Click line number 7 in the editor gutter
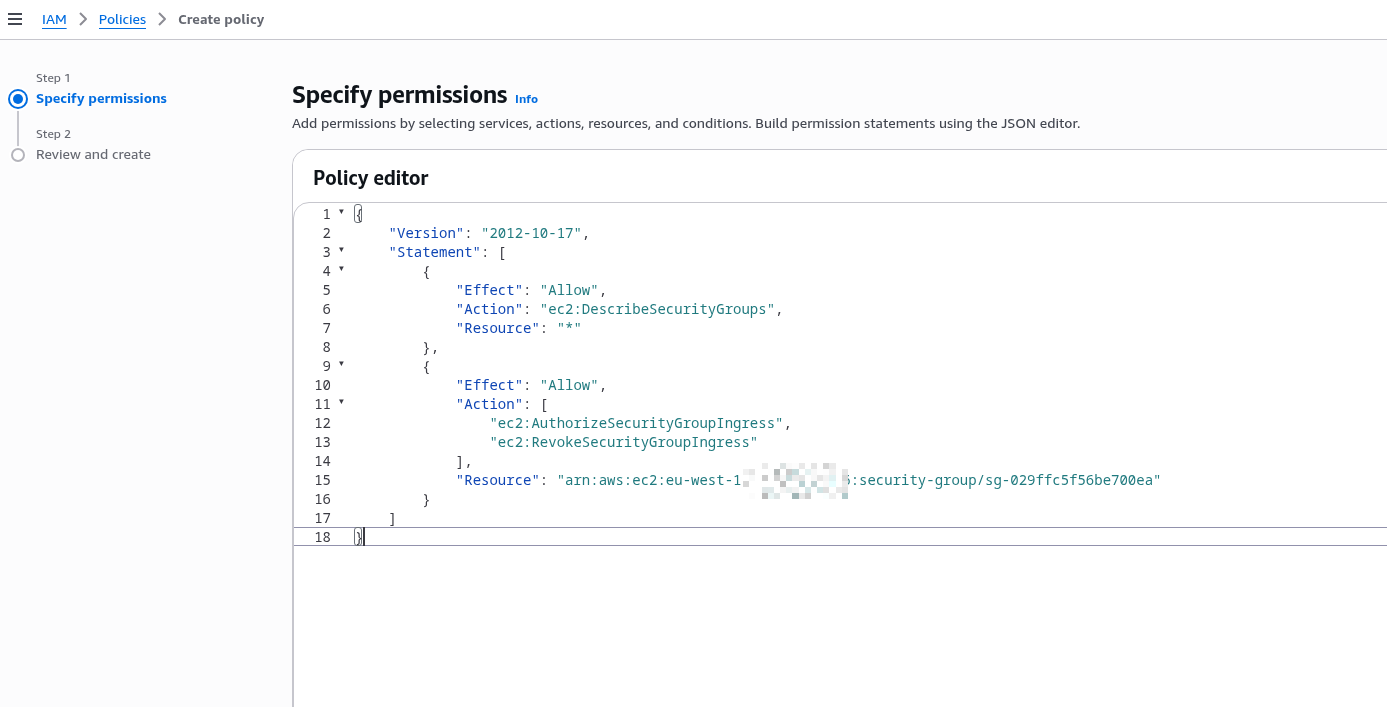This screenshot has width=1387, height=707. [326, 329]
